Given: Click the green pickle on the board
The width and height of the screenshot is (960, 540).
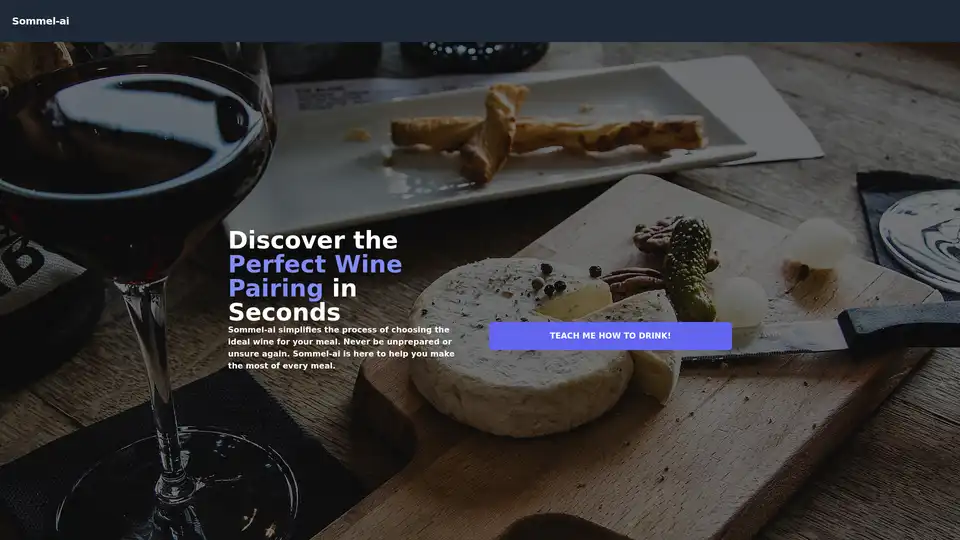Looking at the screenshot, I should click(690, 268).
